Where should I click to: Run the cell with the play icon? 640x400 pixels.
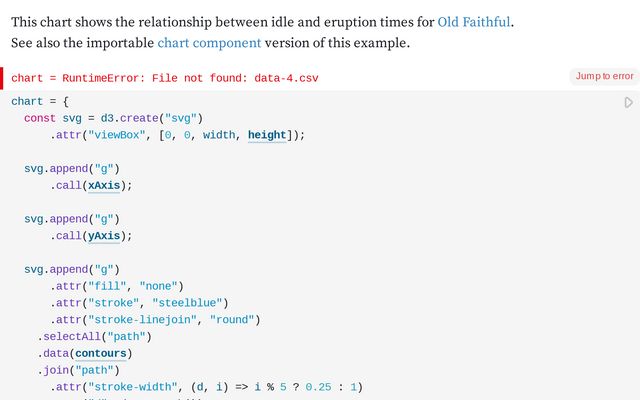click(x=628, y=102)
